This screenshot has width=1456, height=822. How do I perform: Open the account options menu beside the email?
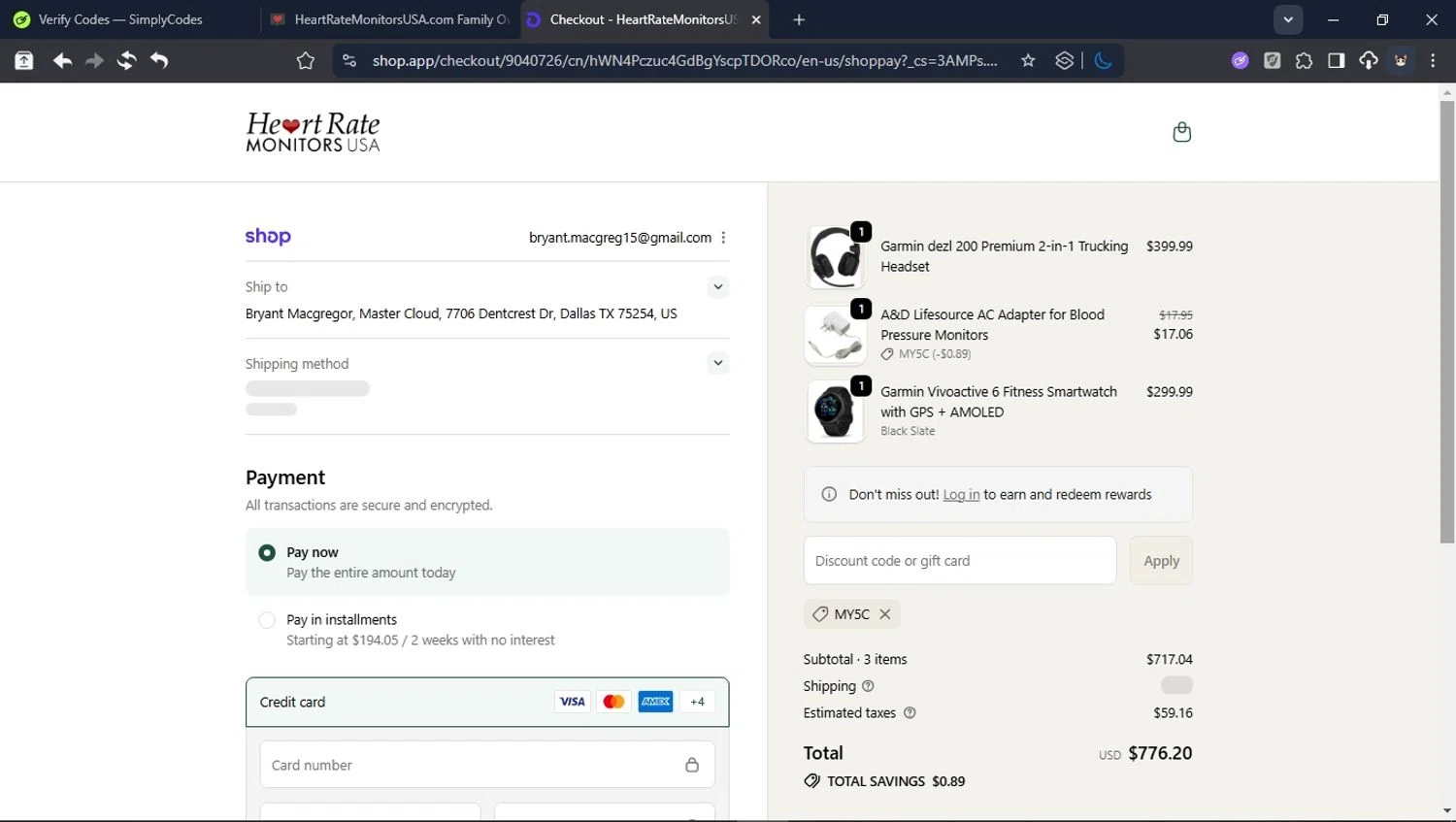pos(723,238)
